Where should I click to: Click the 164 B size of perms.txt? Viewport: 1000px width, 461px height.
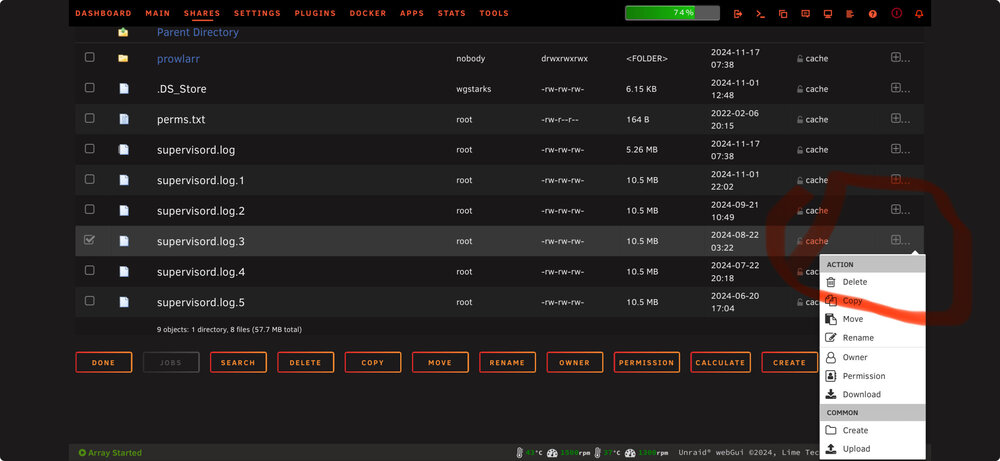tap(637, 119)
